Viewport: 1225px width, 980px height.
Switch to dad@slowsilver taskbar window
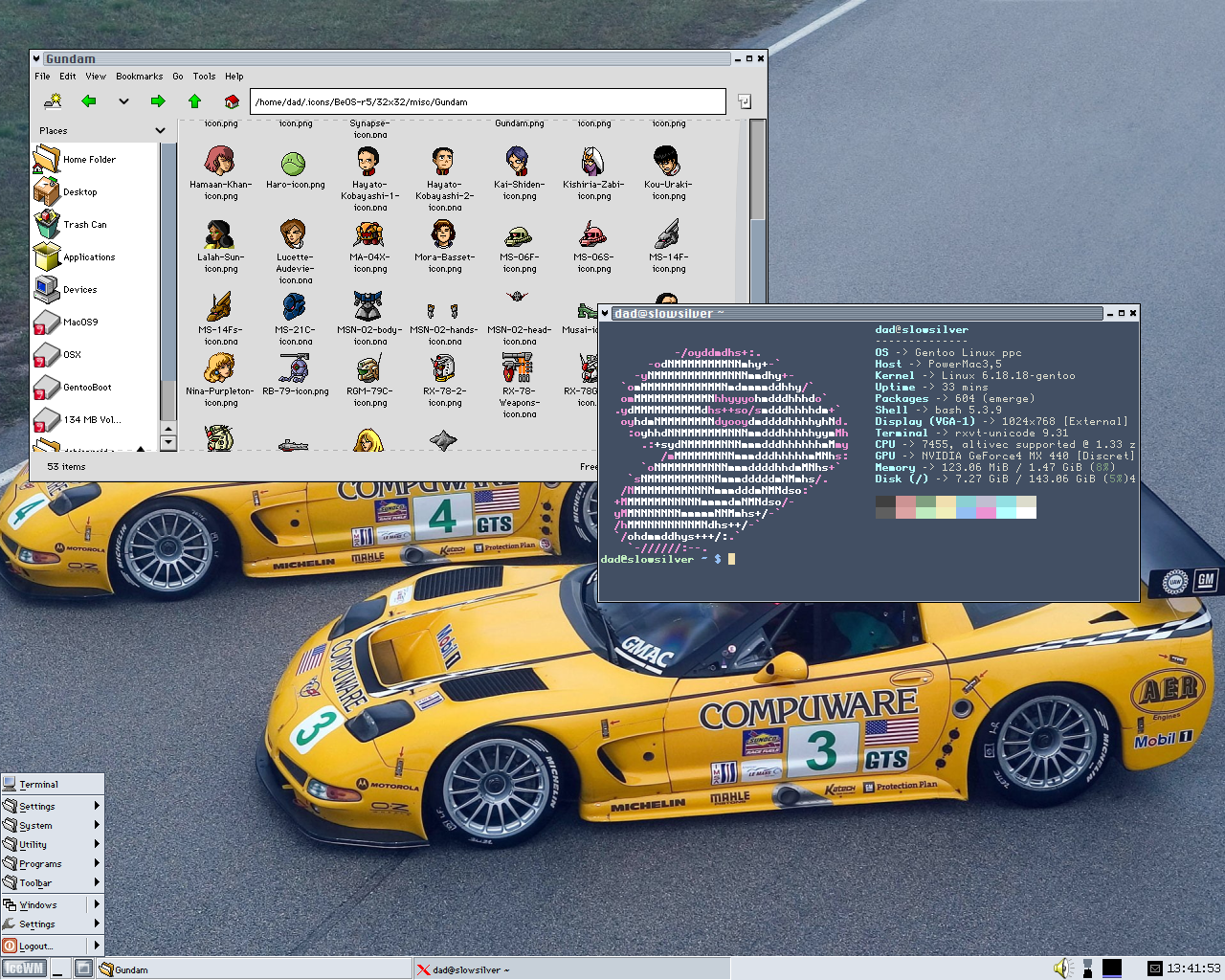coord(469,969)
